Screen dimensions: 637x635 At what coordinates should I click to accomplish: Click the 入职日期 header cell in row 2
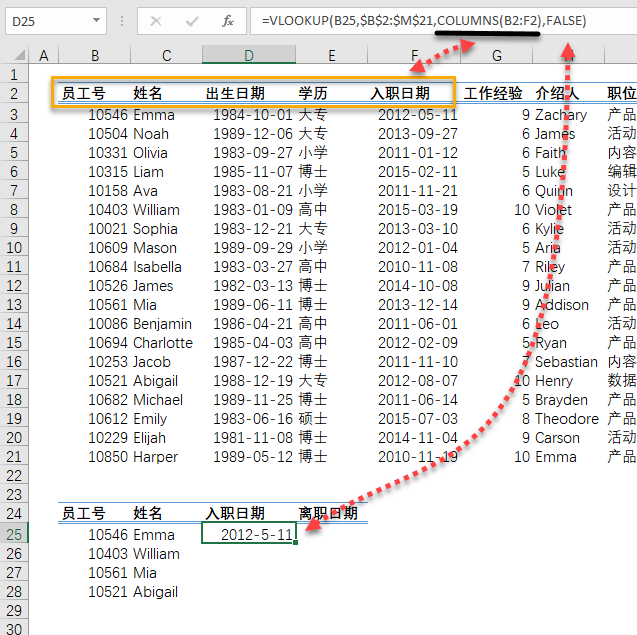[400, 94]
